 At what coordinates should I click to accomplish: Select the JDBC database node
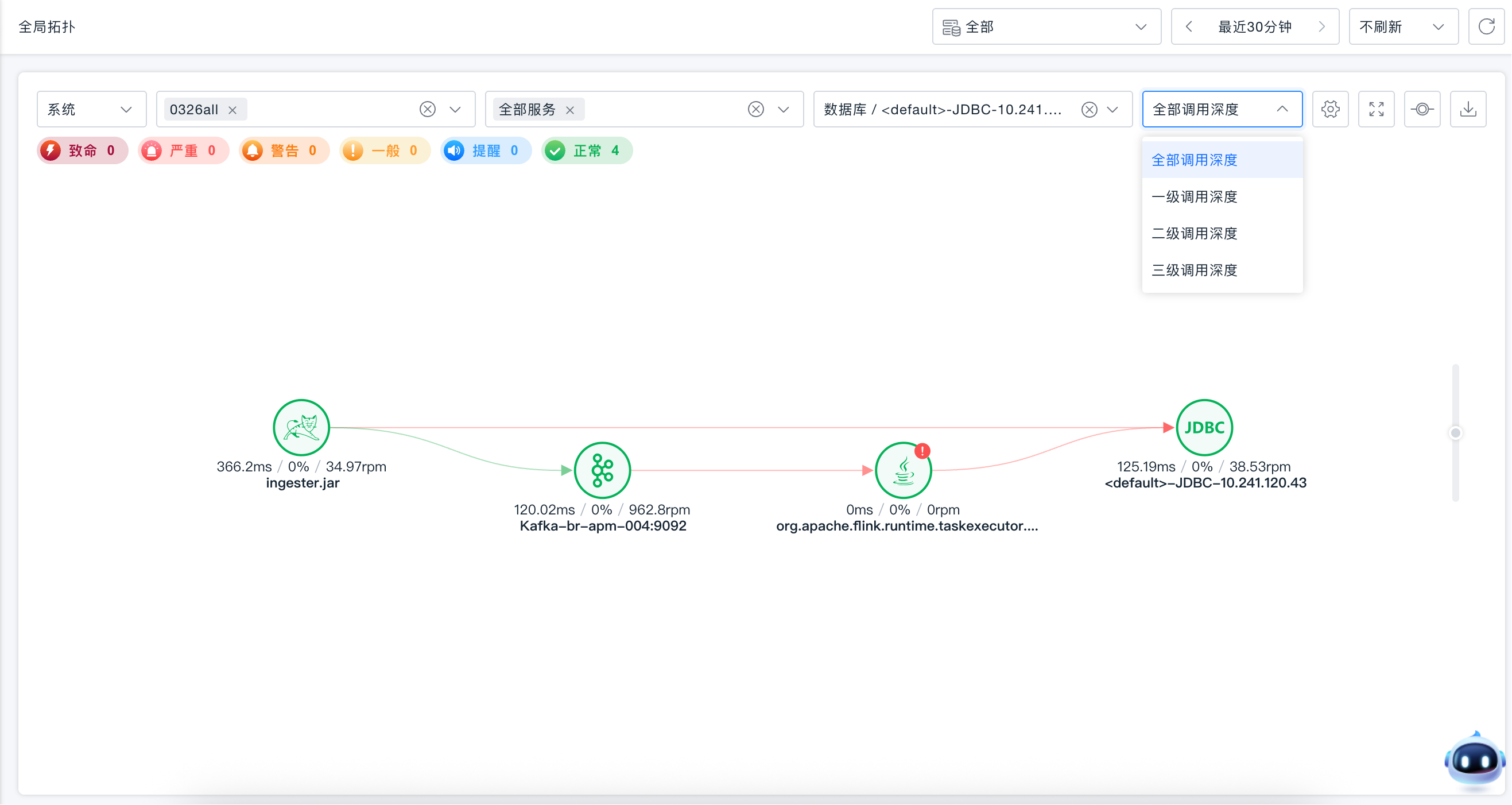[x=1204, y=428]
